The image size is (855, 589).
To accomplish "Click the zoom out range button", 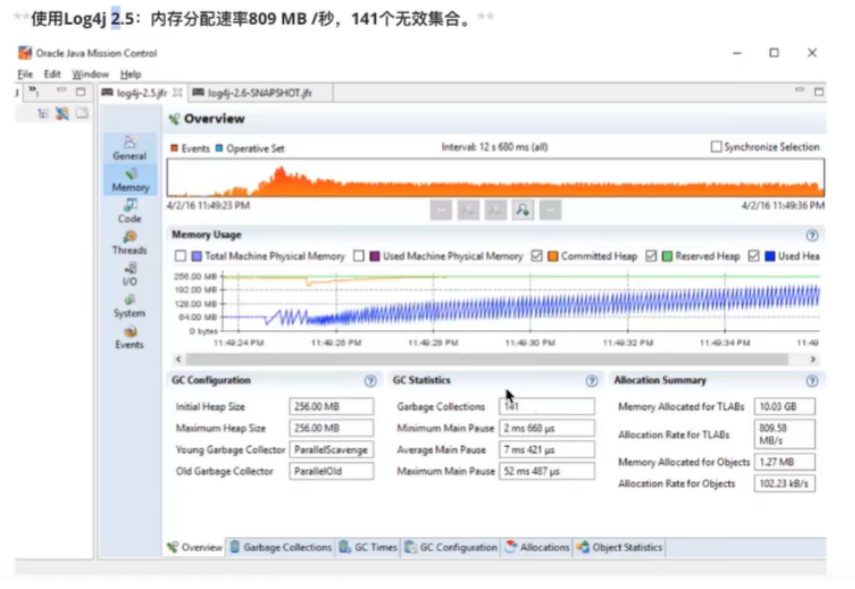I will [495, 210].
